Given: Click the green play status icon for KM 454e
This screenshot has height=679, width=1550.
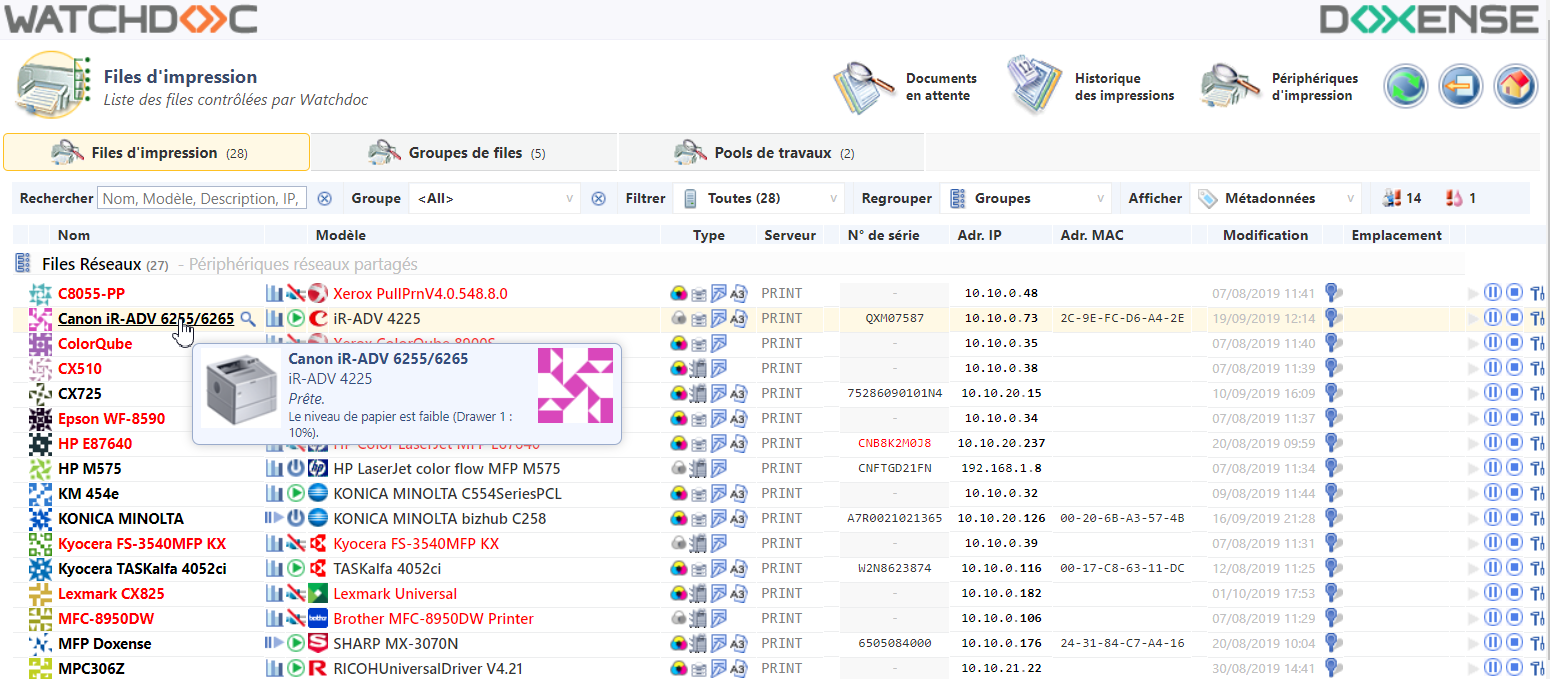Looking at the screenshot, I should (296, 494).
